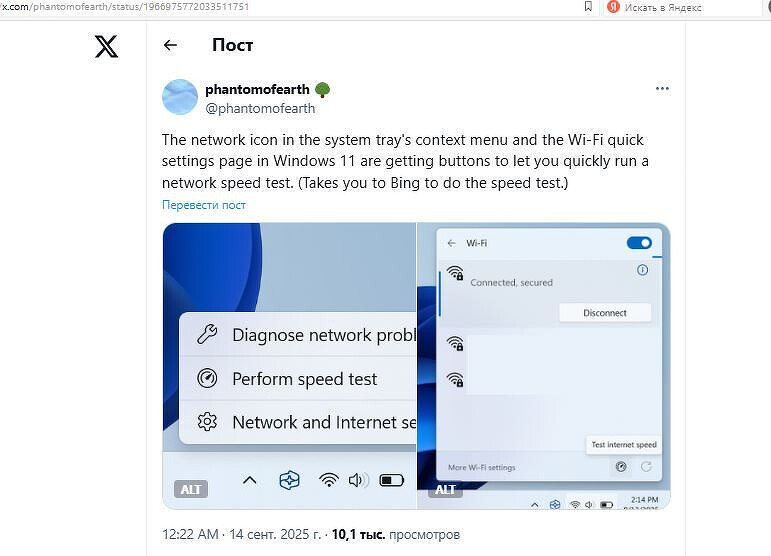Screen dimensions: 771x556
Task: Click the Wi-Fi list refresh icon
Action: pyautogui.click(x=646, y=467)
